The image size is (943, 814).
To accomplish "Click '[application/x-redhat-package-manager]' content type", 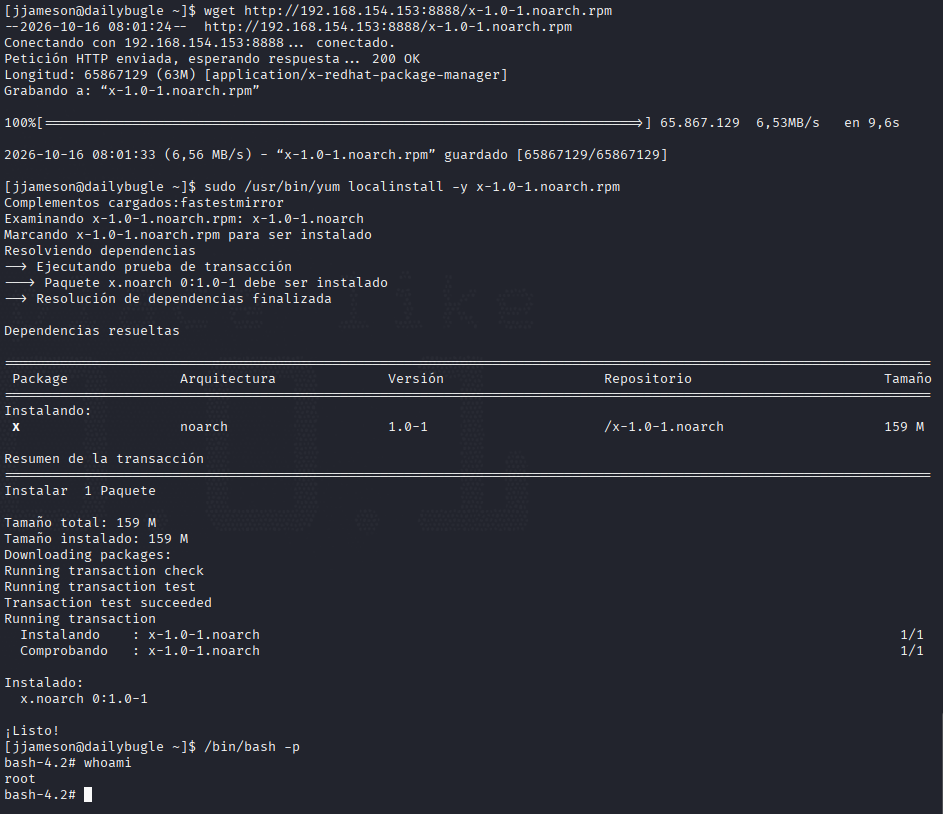I will click(356, 75).
